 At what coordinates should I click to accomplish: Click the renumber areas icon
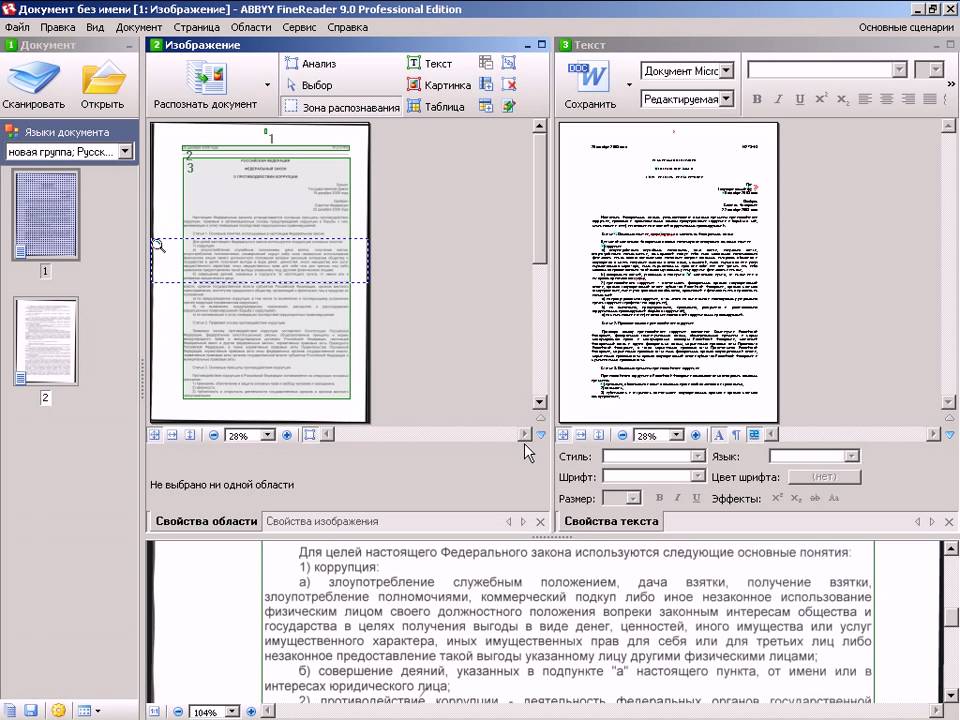coord(509,62)
